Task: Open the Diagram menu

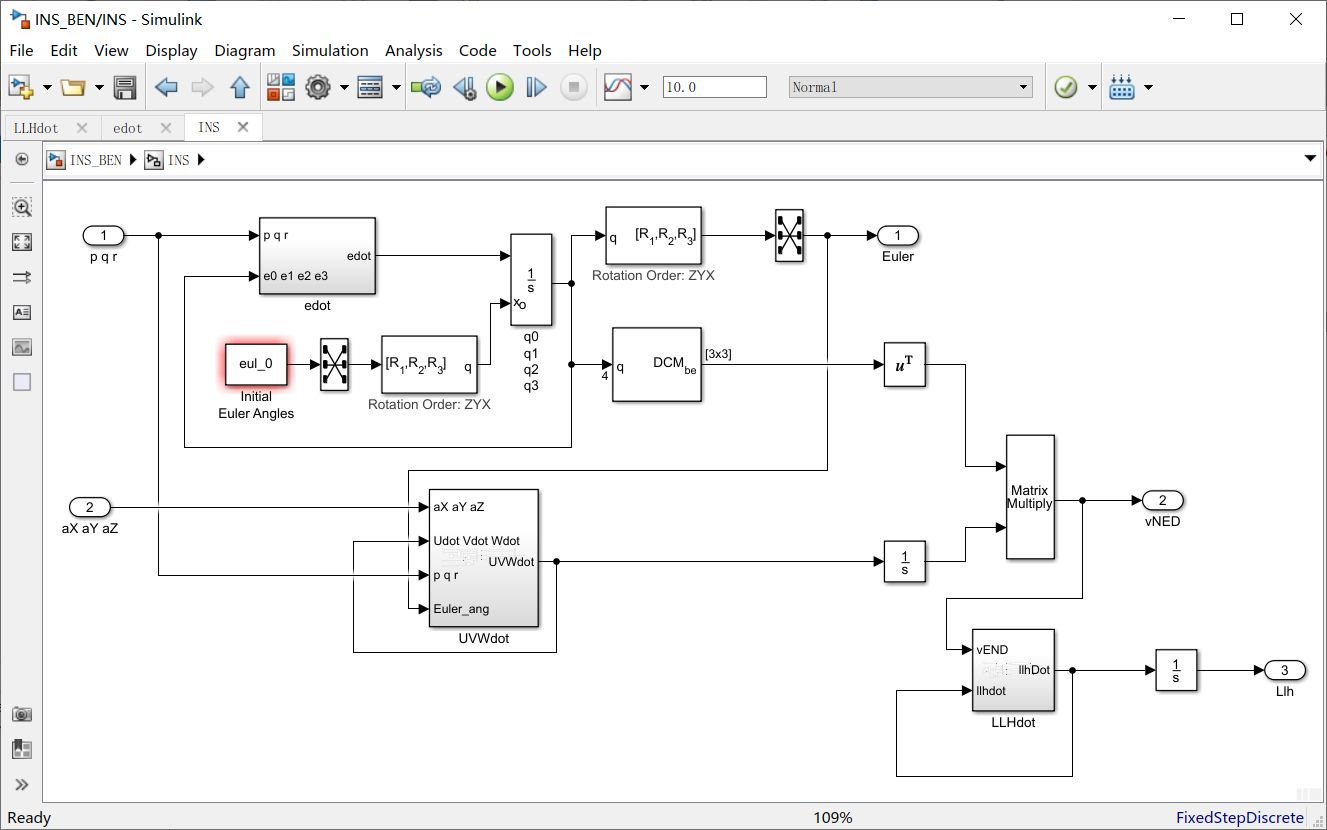Action: (245, 50)
